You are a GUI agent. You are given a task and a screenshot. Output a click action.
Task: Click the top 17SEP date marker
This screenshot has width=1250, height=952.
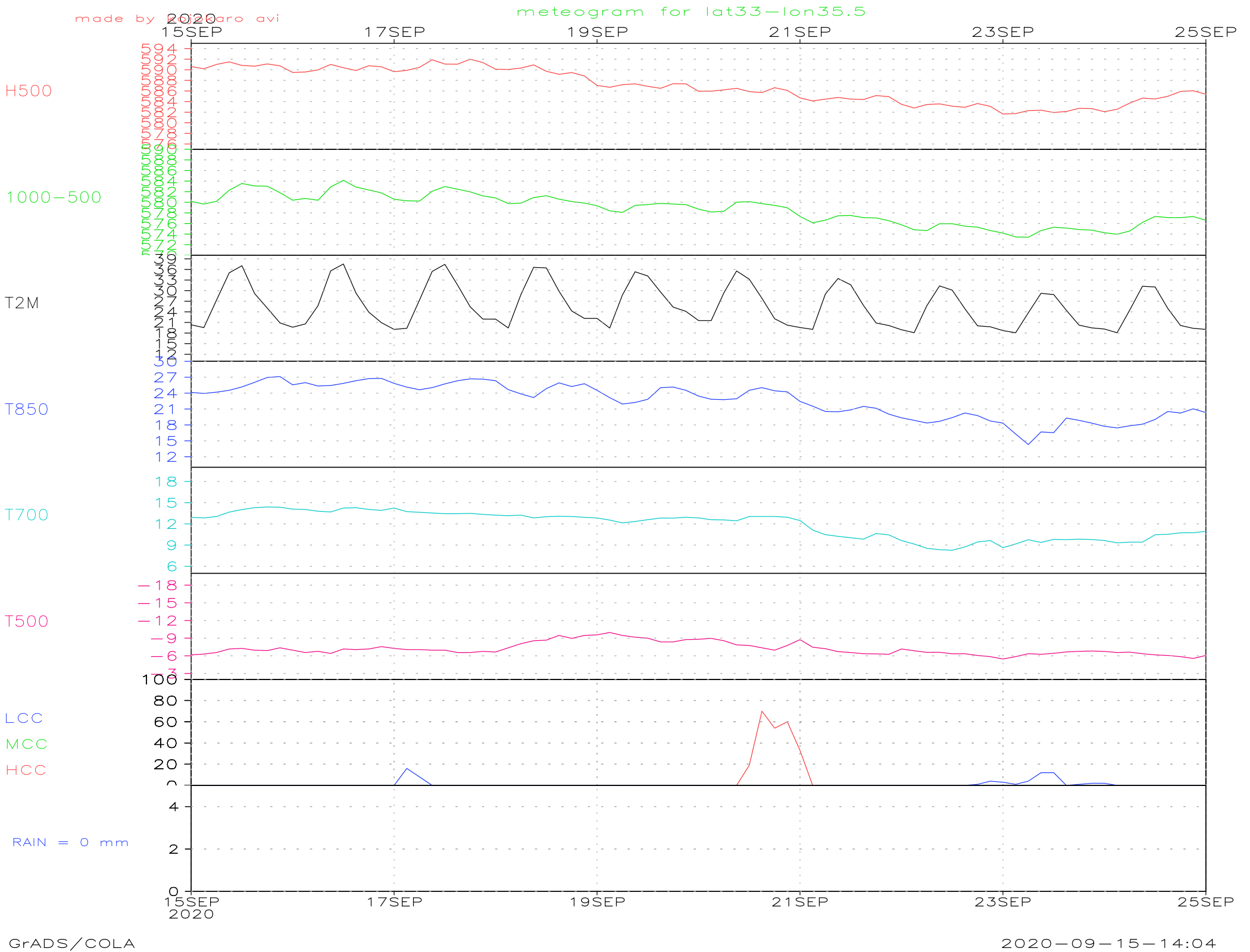point(395,32)
